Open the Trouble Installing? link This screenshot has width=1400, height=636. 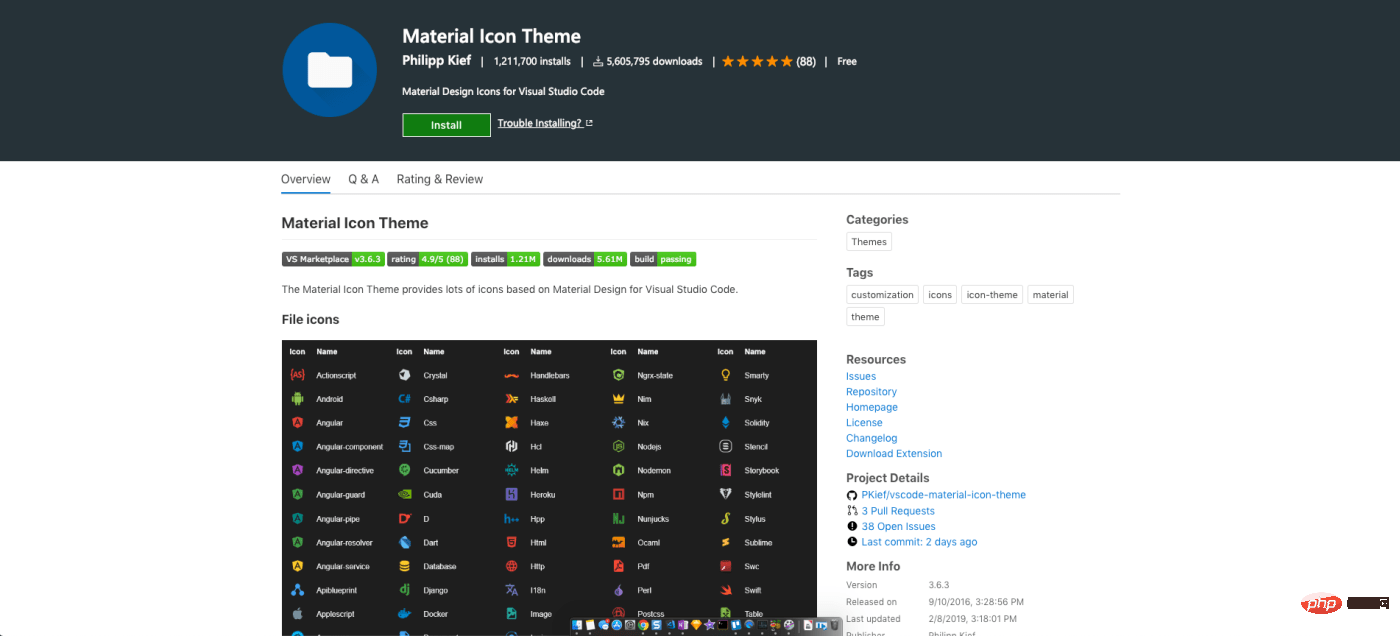(x=545, y=124)
